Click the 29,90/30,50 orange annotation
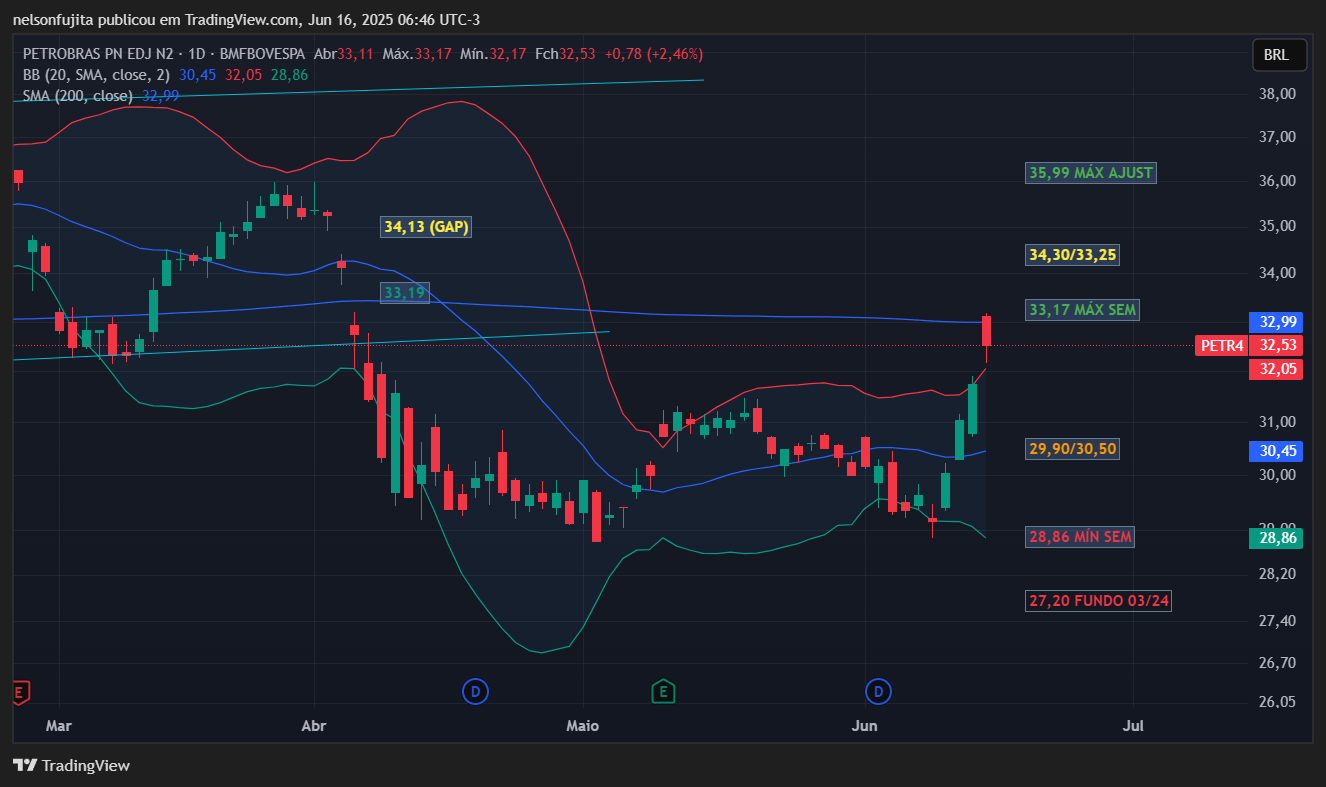Screen dimensions: 1326x787 click(x=1073, y=449)
